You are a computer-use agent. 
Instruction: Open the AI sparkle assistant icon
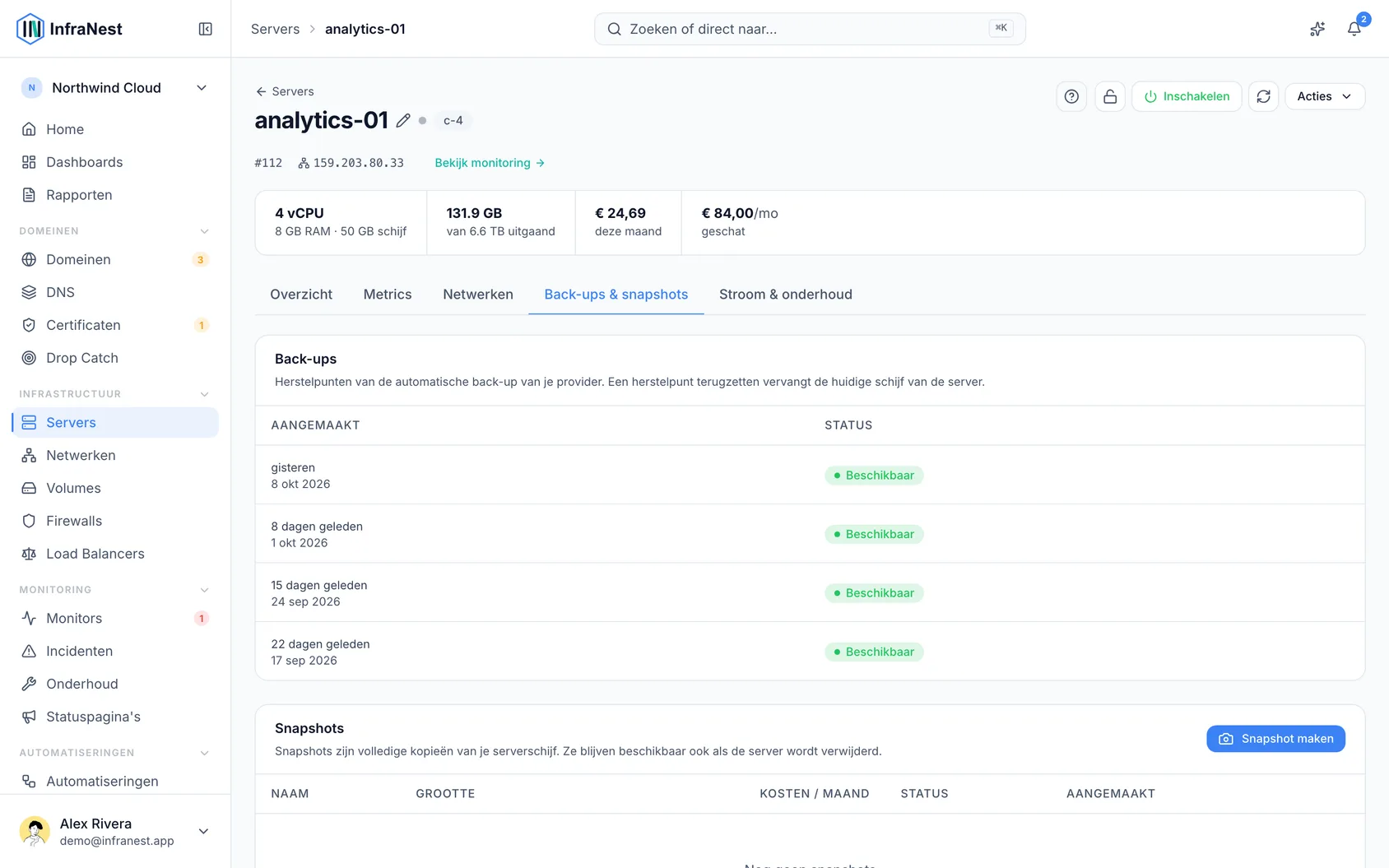tap(1317, 29)
